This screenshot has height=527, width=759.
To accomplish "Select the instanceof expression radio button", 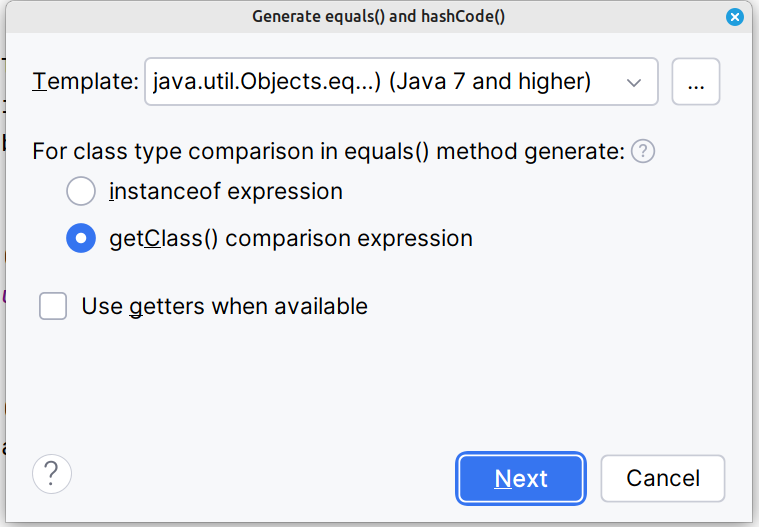I will 81,191.
